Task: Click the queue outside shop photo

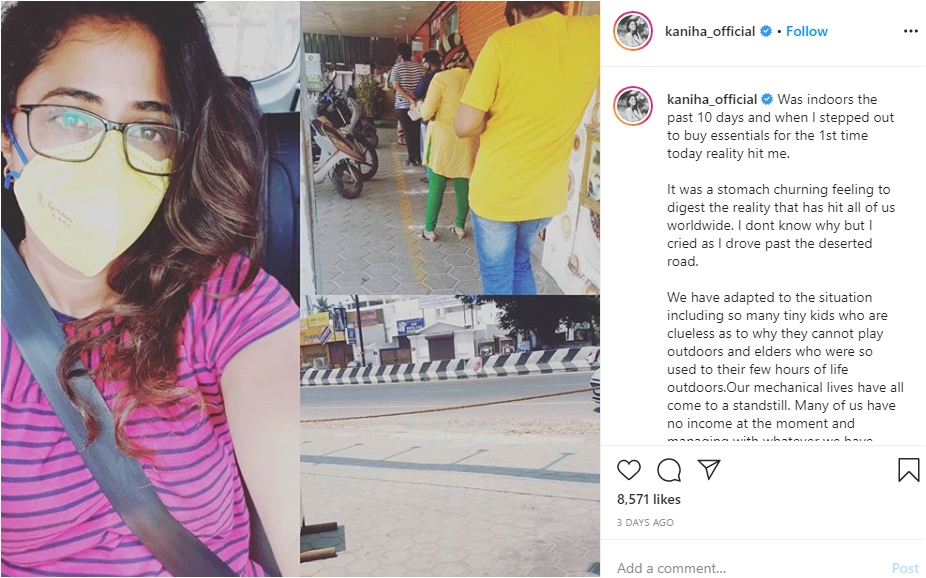Action: point(450,148)
